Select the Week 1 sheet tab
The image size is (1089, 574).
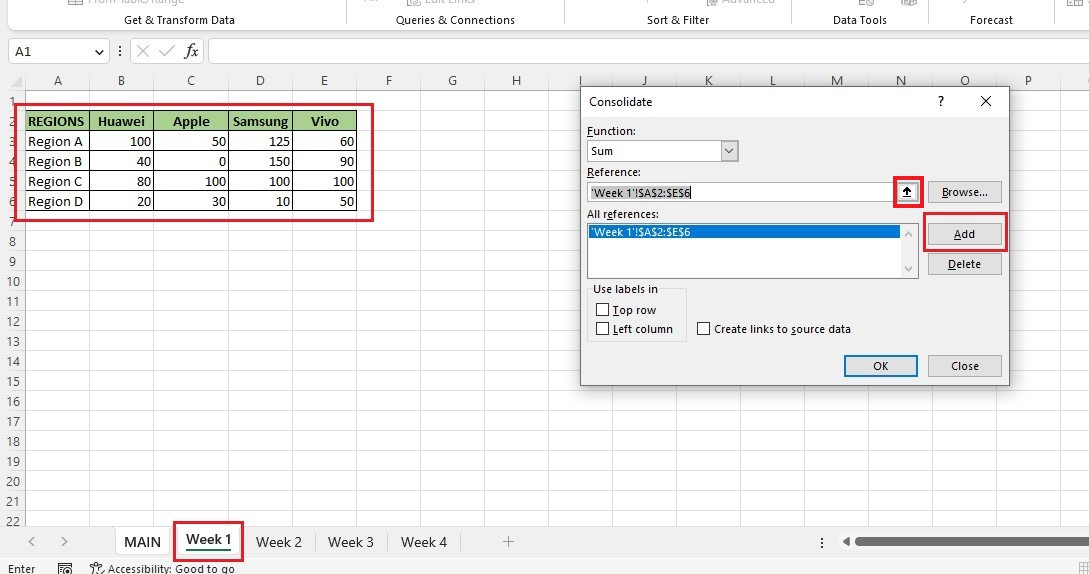tap(208, 540)
